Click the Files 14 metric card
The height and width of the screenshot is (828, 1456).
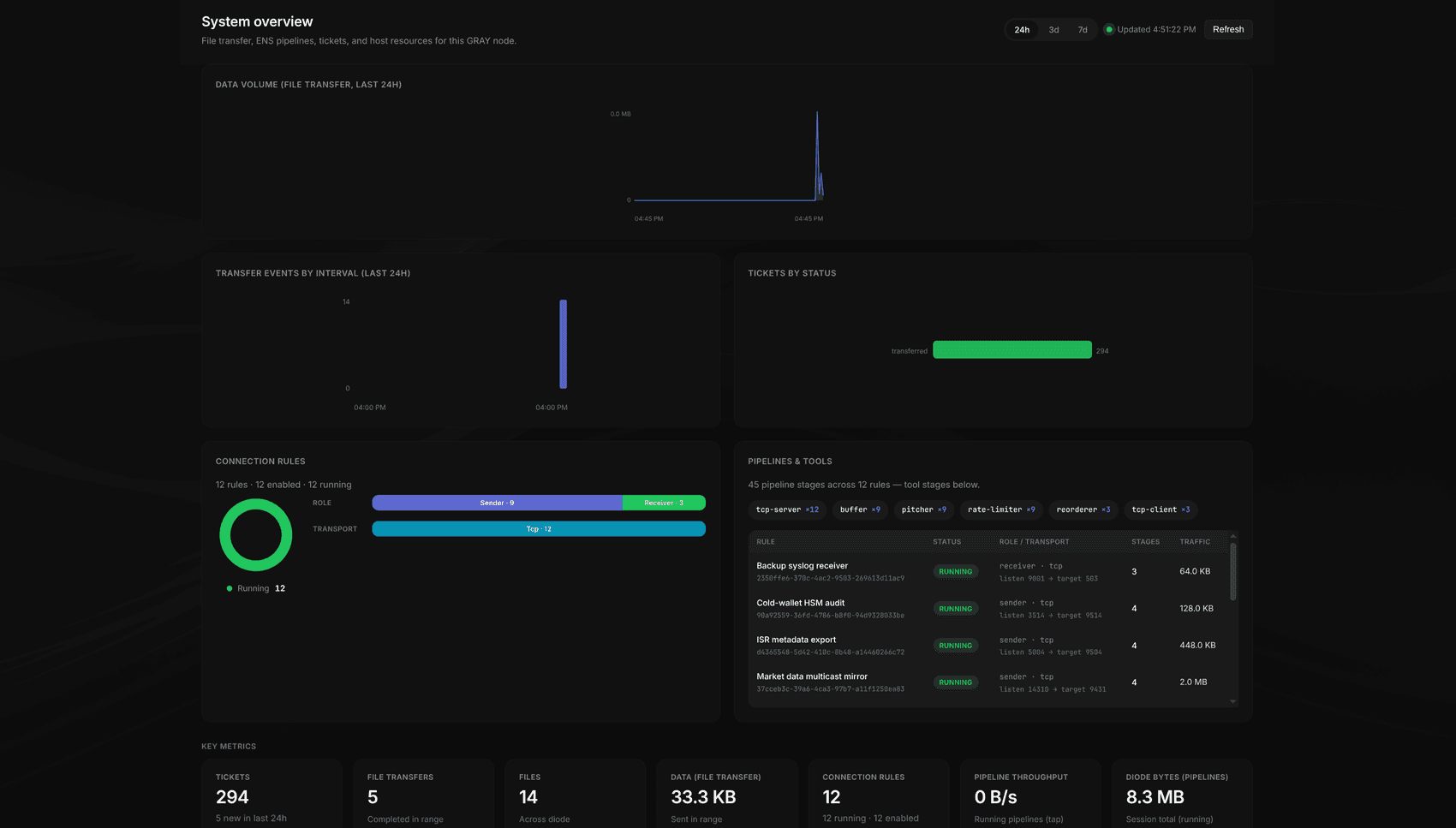point(576,794)
